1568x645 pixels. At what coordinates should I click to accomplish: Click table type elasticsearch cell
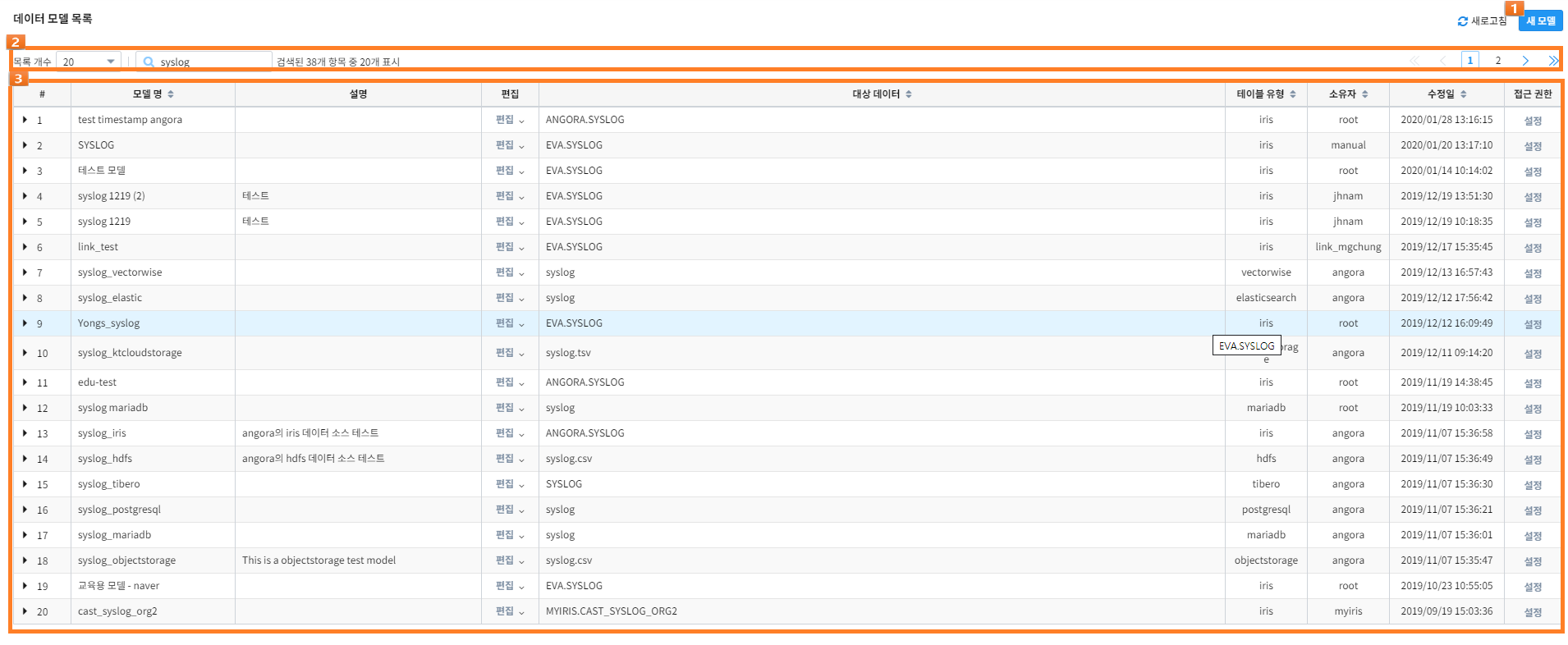pyautogui.click(x=1266, y=298)
